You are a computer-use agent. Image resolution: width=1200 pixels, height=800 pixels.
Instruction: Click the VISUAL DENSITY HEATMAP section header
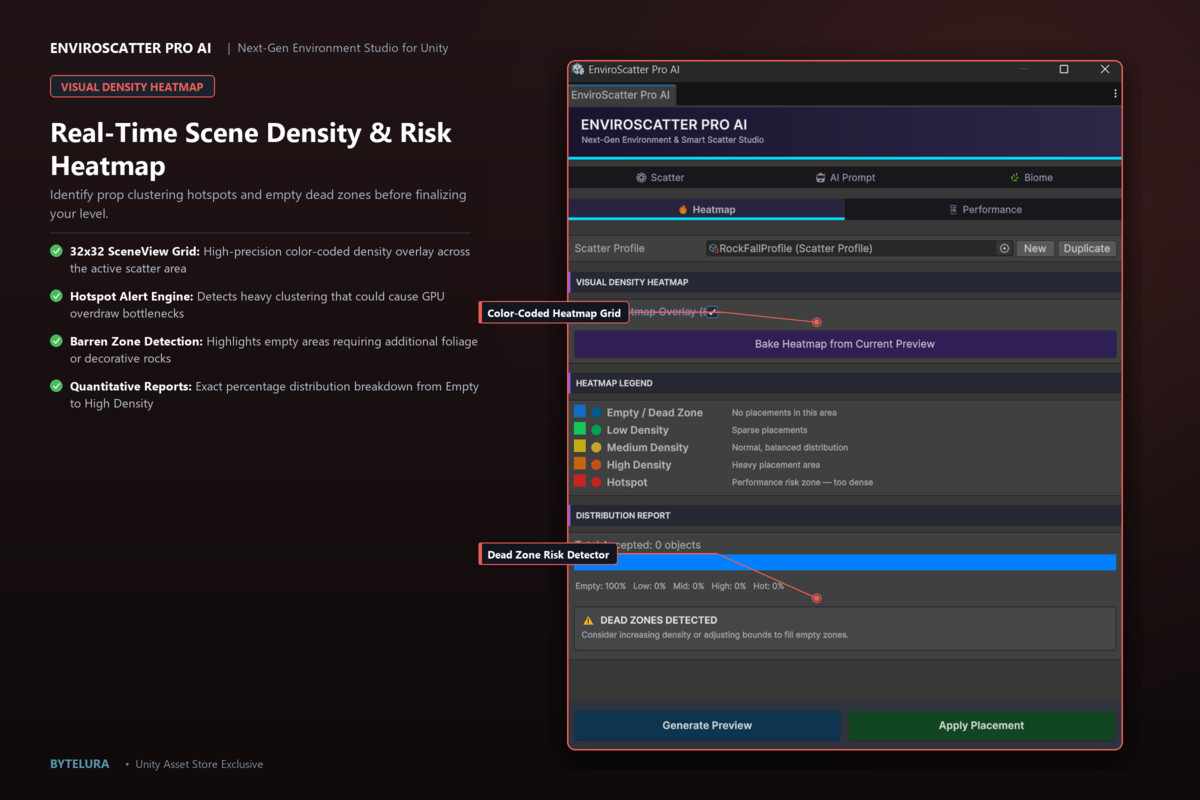coord(845,282)
